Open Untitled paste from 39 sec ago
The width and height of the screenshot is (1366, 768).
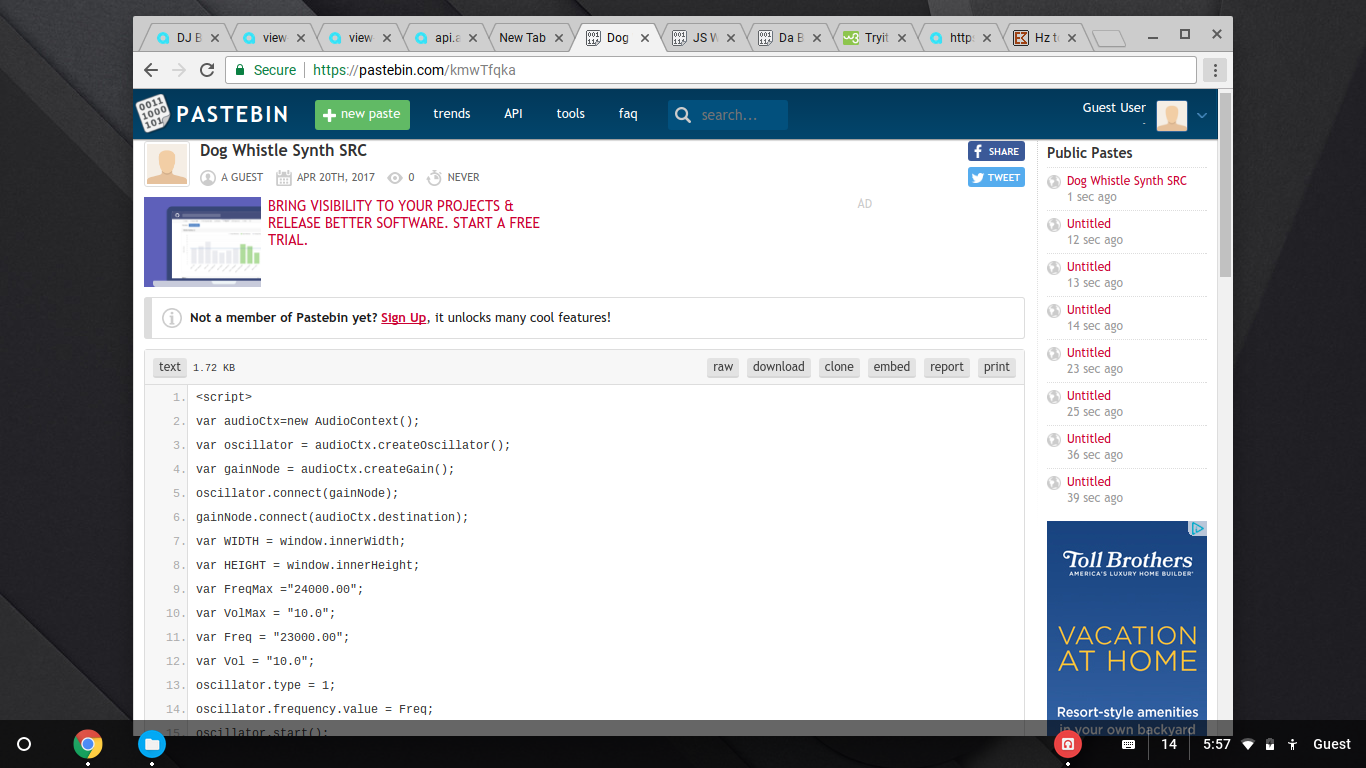[x=1089, y=482]
